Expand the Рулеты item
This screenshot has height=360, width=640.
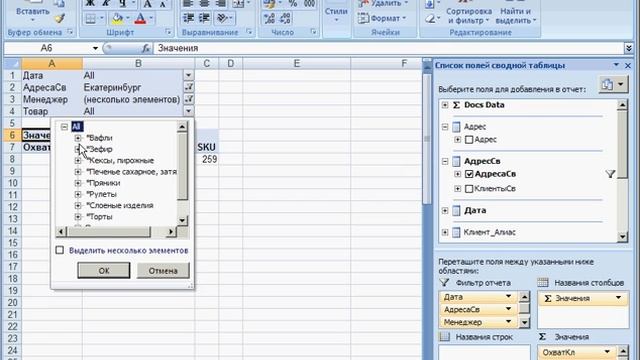(x=78, y=194)
